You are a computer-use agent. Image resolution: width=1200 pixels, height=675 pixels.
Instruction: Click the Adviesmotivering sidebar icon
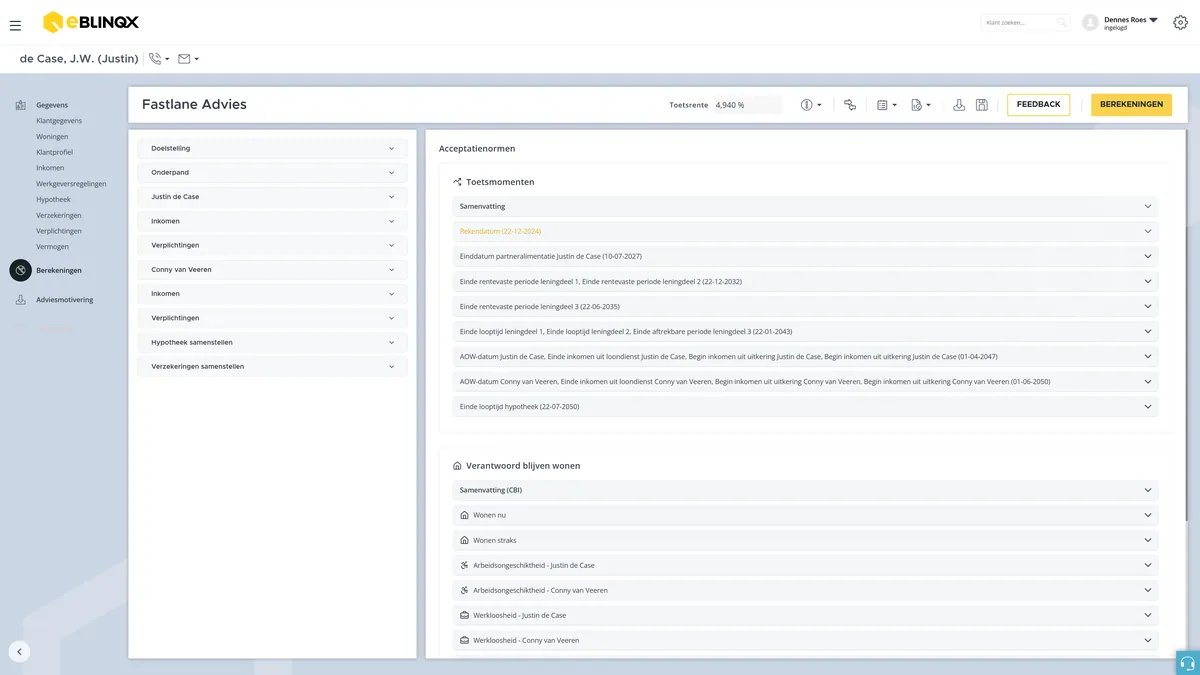(x=21, y=300)
